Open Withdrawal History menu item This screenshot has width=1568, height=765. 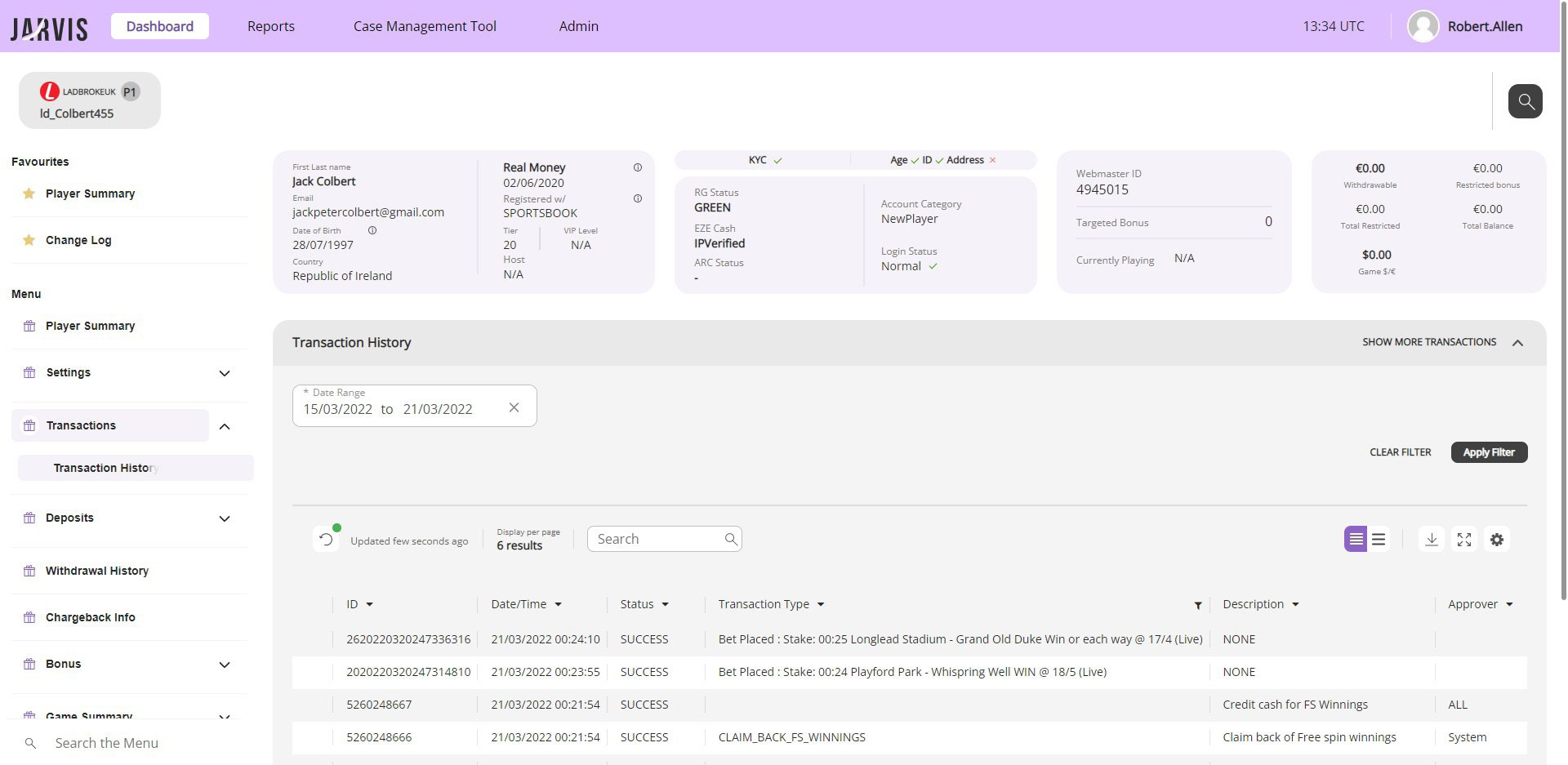[97, 571]
